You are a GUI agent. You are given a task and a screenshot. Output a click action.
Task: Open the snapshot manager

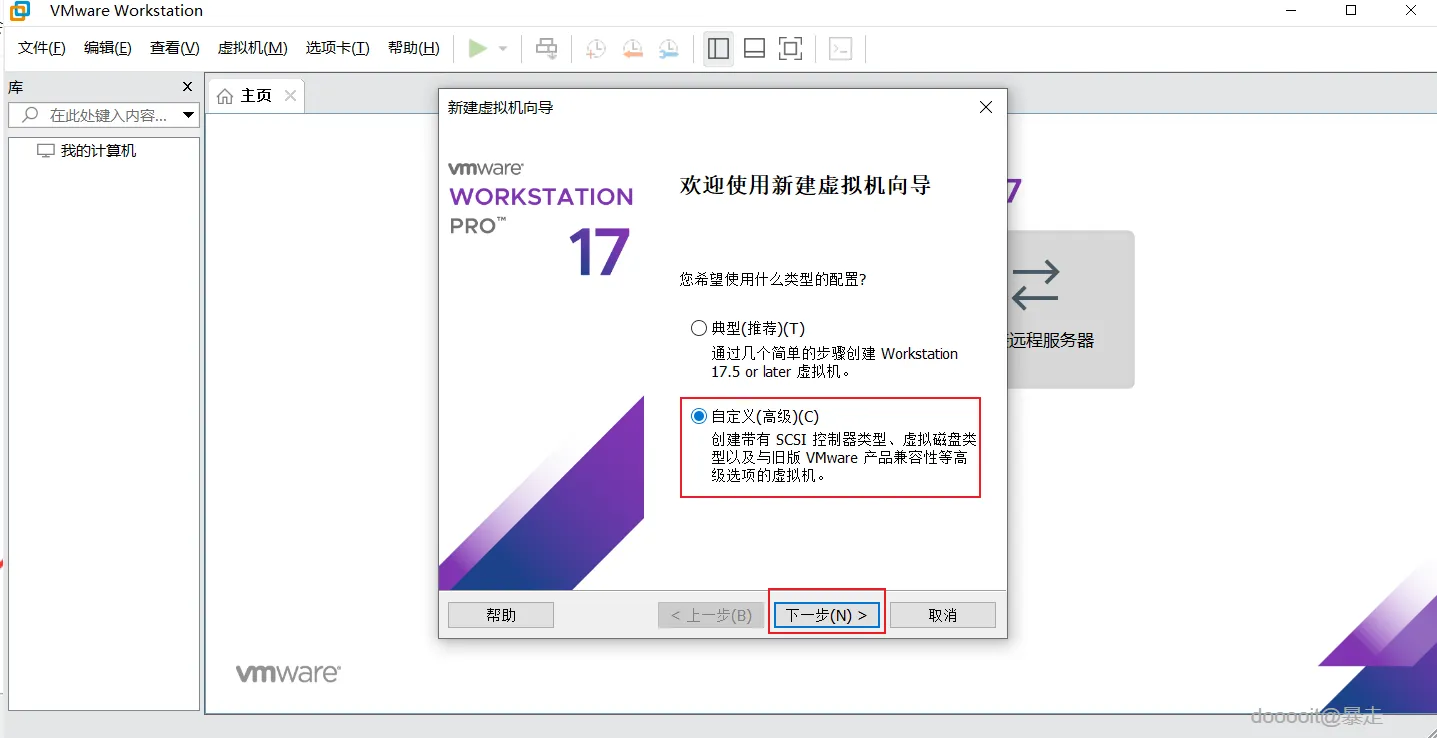pyautogui.click(x=668, y=48)
